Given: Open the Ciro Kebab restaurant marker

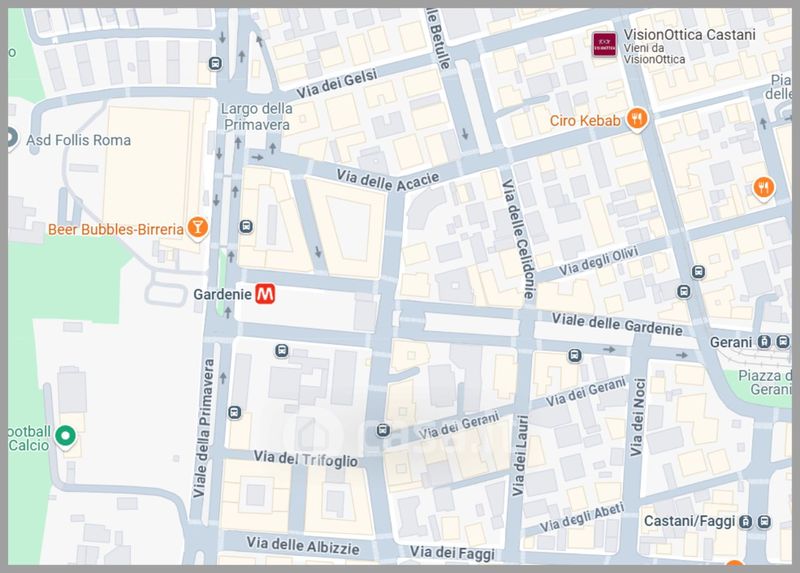Looking at the screenshot, I should click(x=636, y=119).
